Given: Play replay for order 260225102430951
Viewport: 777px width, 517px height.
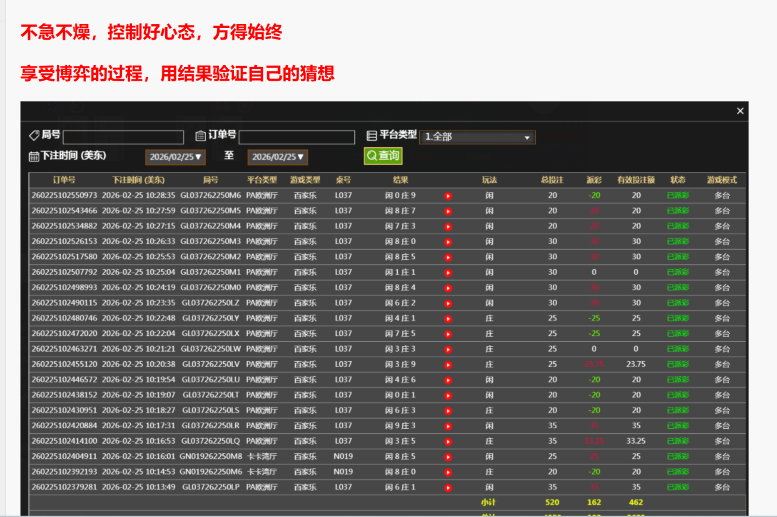Looking at the screenshot, I should click(448, 411).
